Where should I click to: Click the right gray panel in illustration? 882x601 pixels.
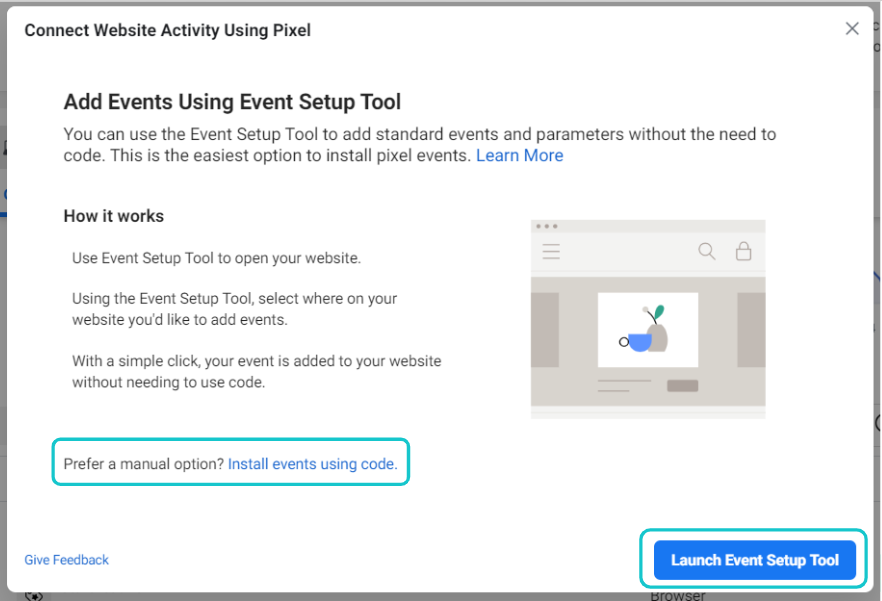coord(750,330)
